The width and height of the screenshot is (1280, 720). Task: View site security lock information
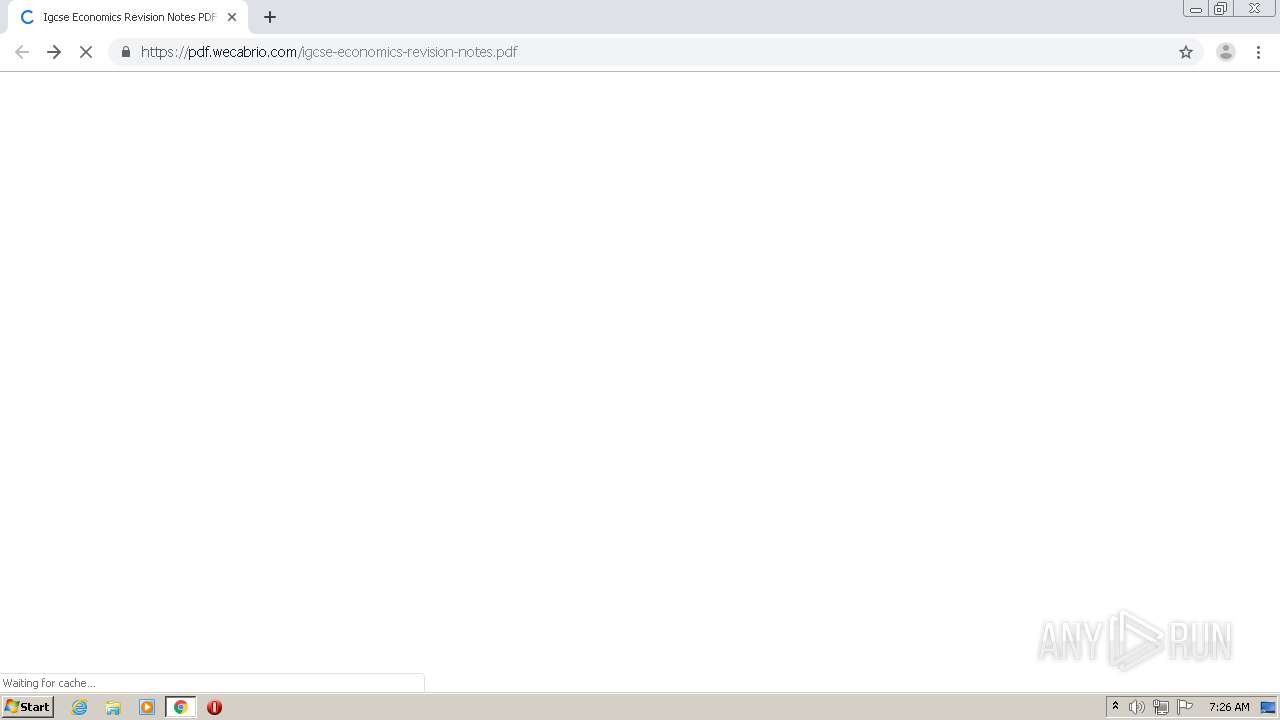[125, 52]
